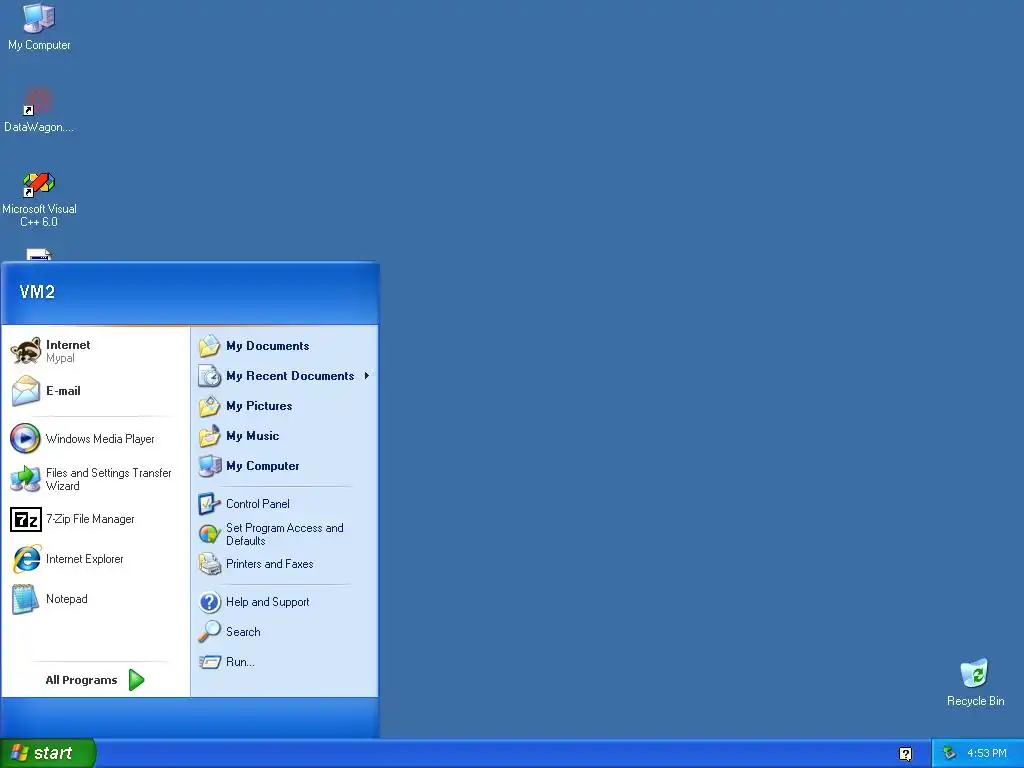This screenshot has width=1024, height=768.
Task: Click the My Music folder icon
Action: (210, 436)
